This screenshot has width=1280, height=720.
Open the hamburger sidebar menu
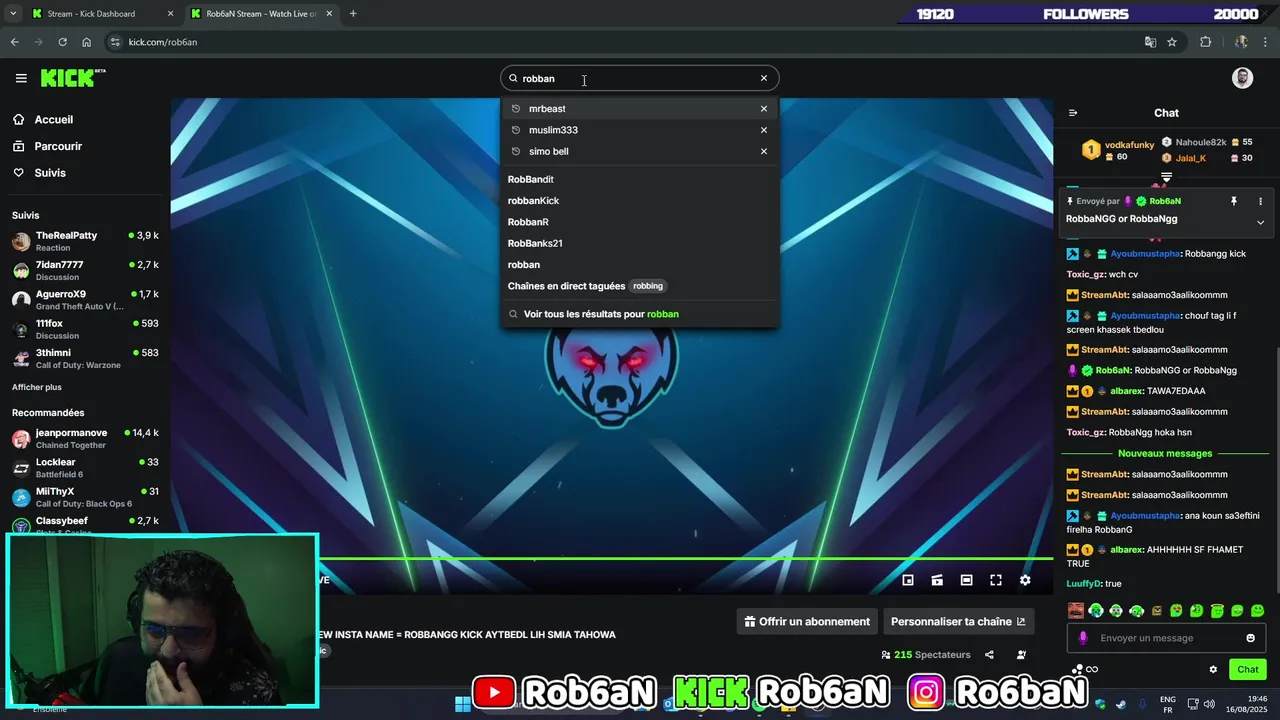click(21, 78)
